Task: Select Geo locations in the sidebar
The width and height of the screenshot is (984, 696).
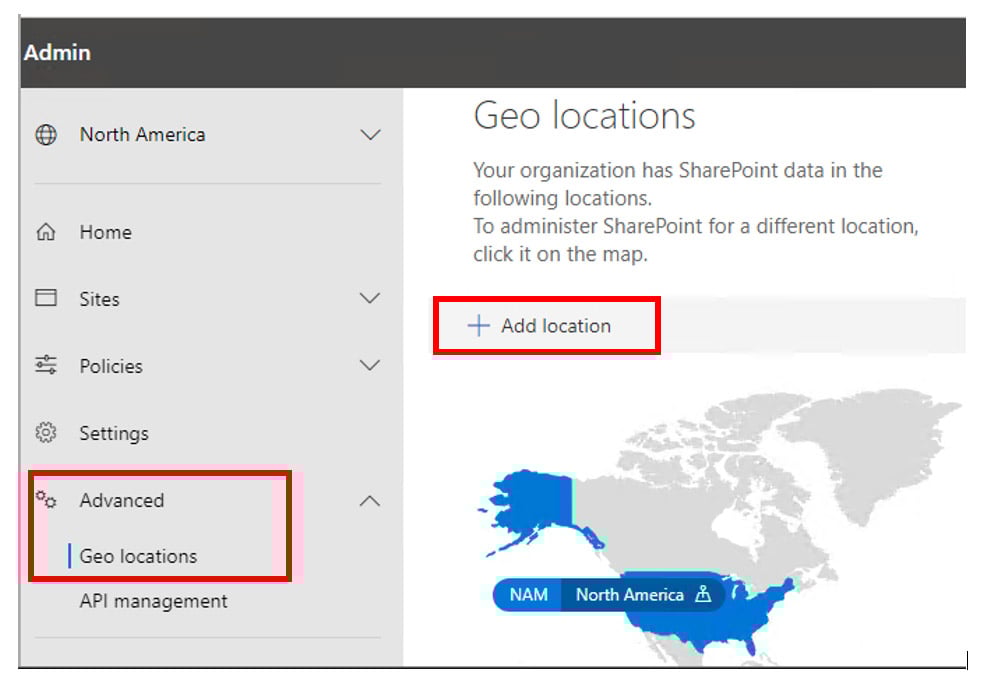Action: click(138, 556)
